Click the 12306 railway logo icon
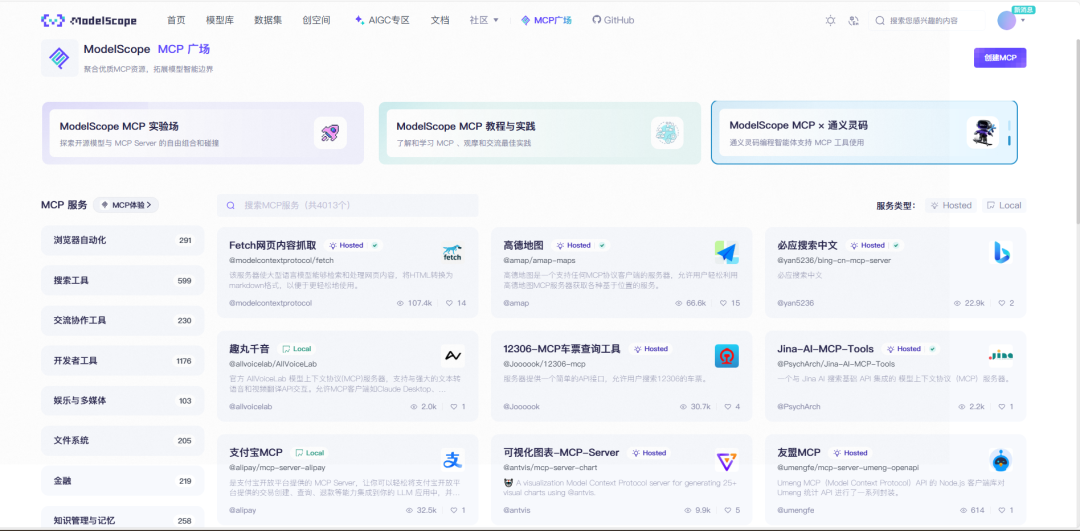This screenshot has height=531, width=1080. [727, 356]
